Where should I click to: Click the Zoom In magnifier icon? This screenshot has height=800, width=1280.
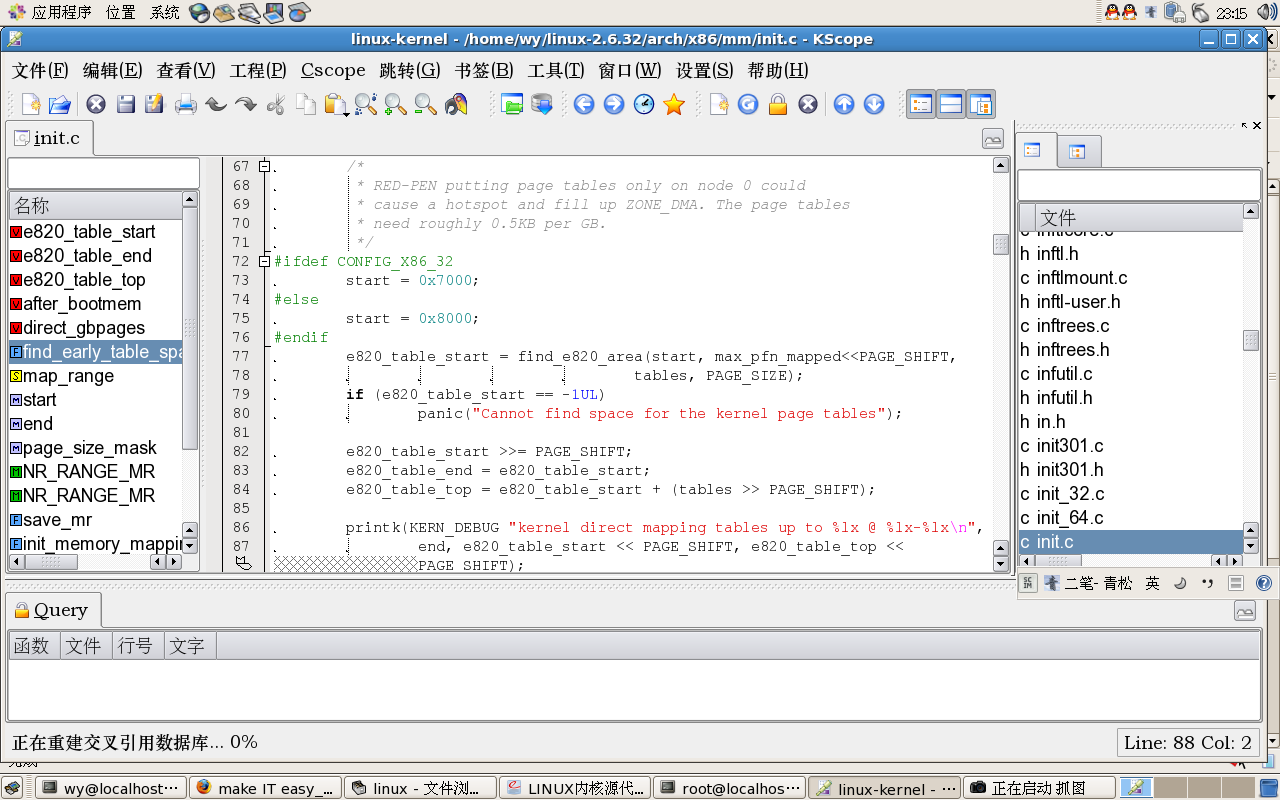[x=396, y=104]
